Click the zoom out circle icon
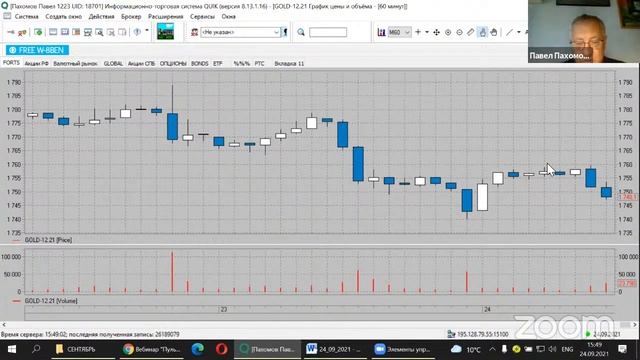The height and width of the screenshot is (360, 640). point(459,32)
